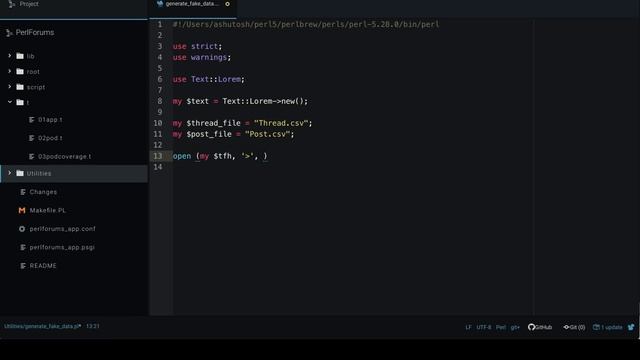Click the Perl icon on the editor tab
Screen dimensions: 640x360
[x=160, y=4]
